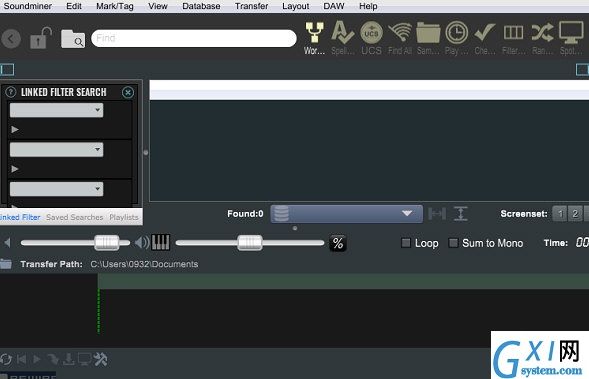Click the Linked Filter help question icon
The height and width of the screenshot is (379, 589).
tap(11, 92)
